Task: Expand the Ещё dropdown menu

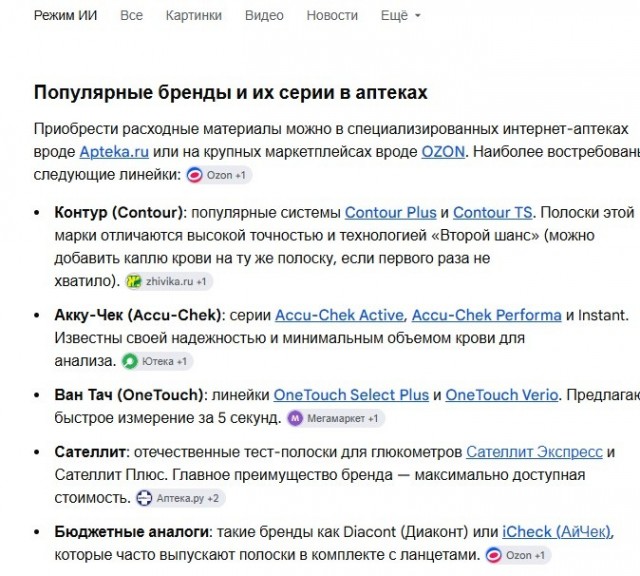Action: pyautogui.click(x=400, y=16)
